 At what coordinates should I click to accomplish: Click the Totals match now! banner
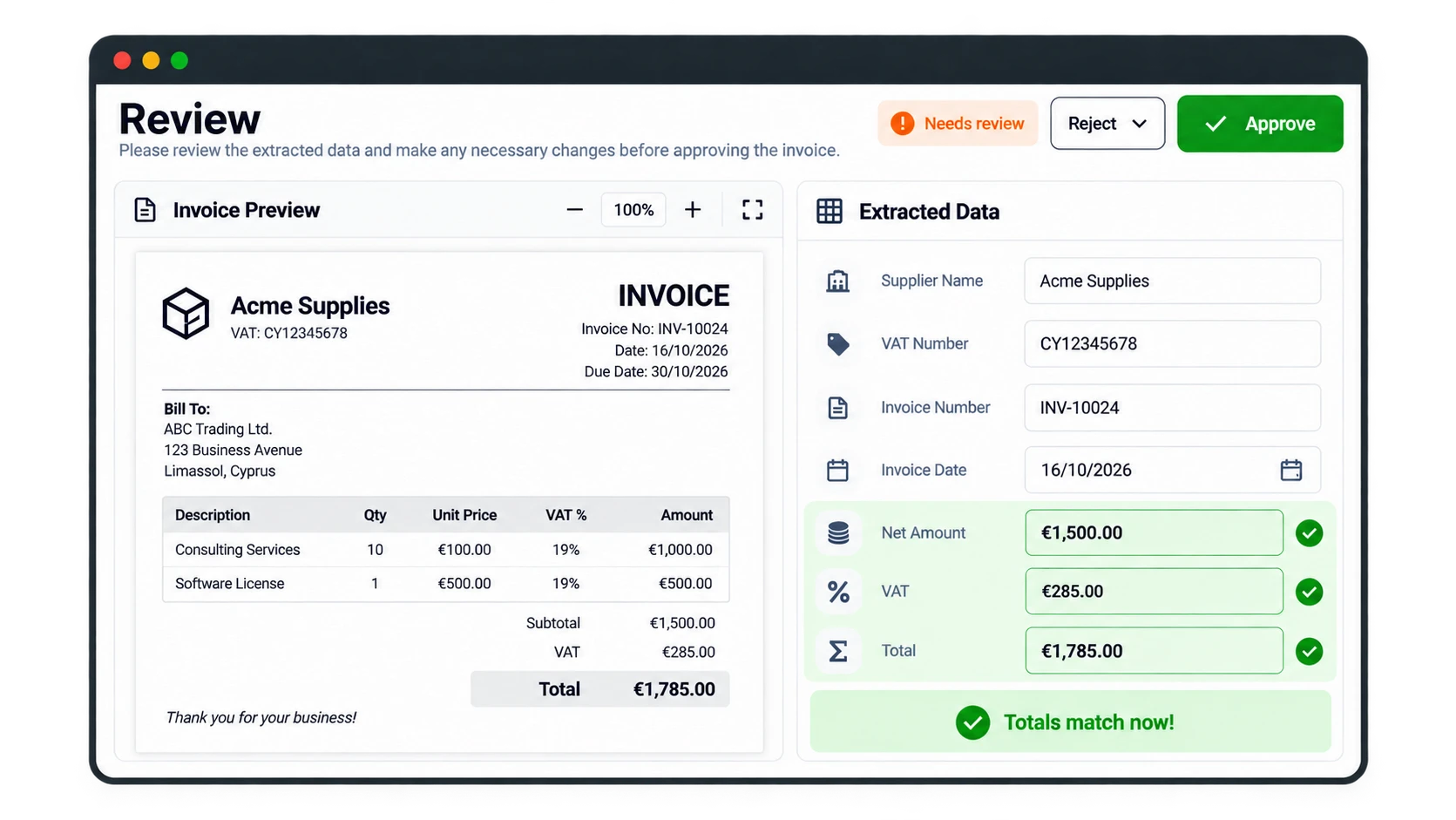(1070, 722)
